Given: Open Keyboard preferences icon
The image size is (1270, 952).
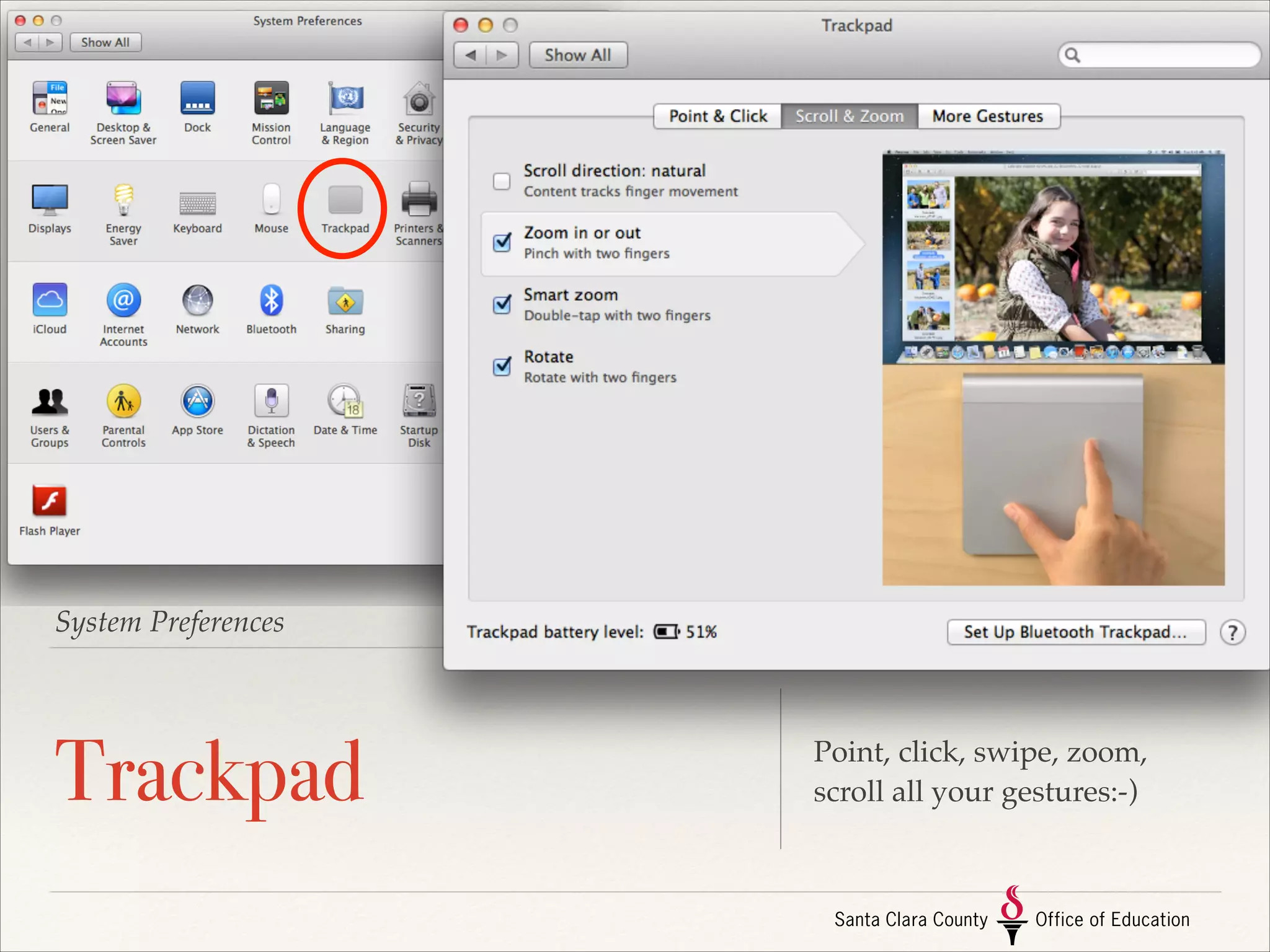Looking at the screenshot, I should (197, 203).
